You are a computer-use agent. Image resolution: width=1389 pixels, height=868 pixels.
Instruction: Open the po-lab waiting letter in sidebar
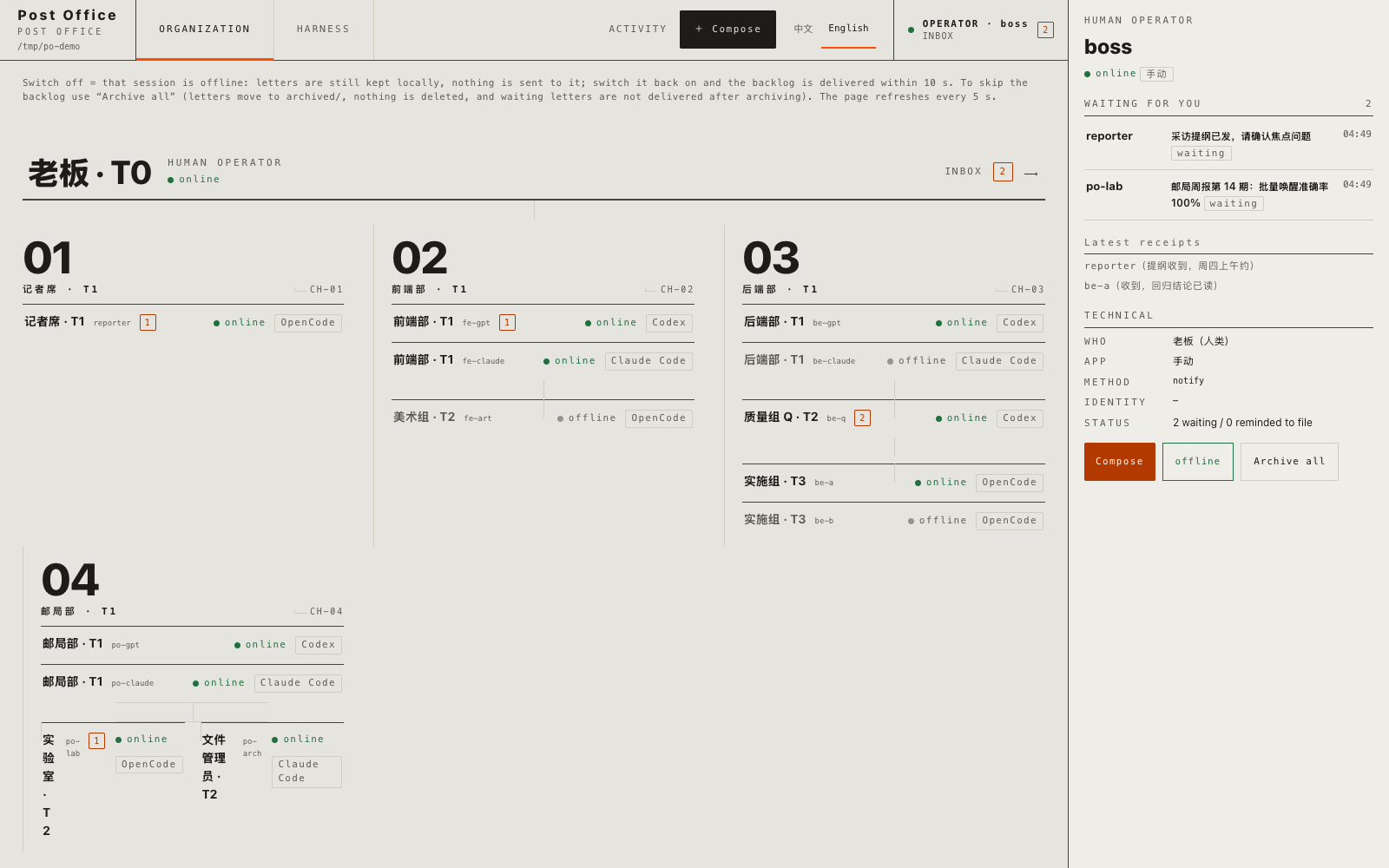1228,195
